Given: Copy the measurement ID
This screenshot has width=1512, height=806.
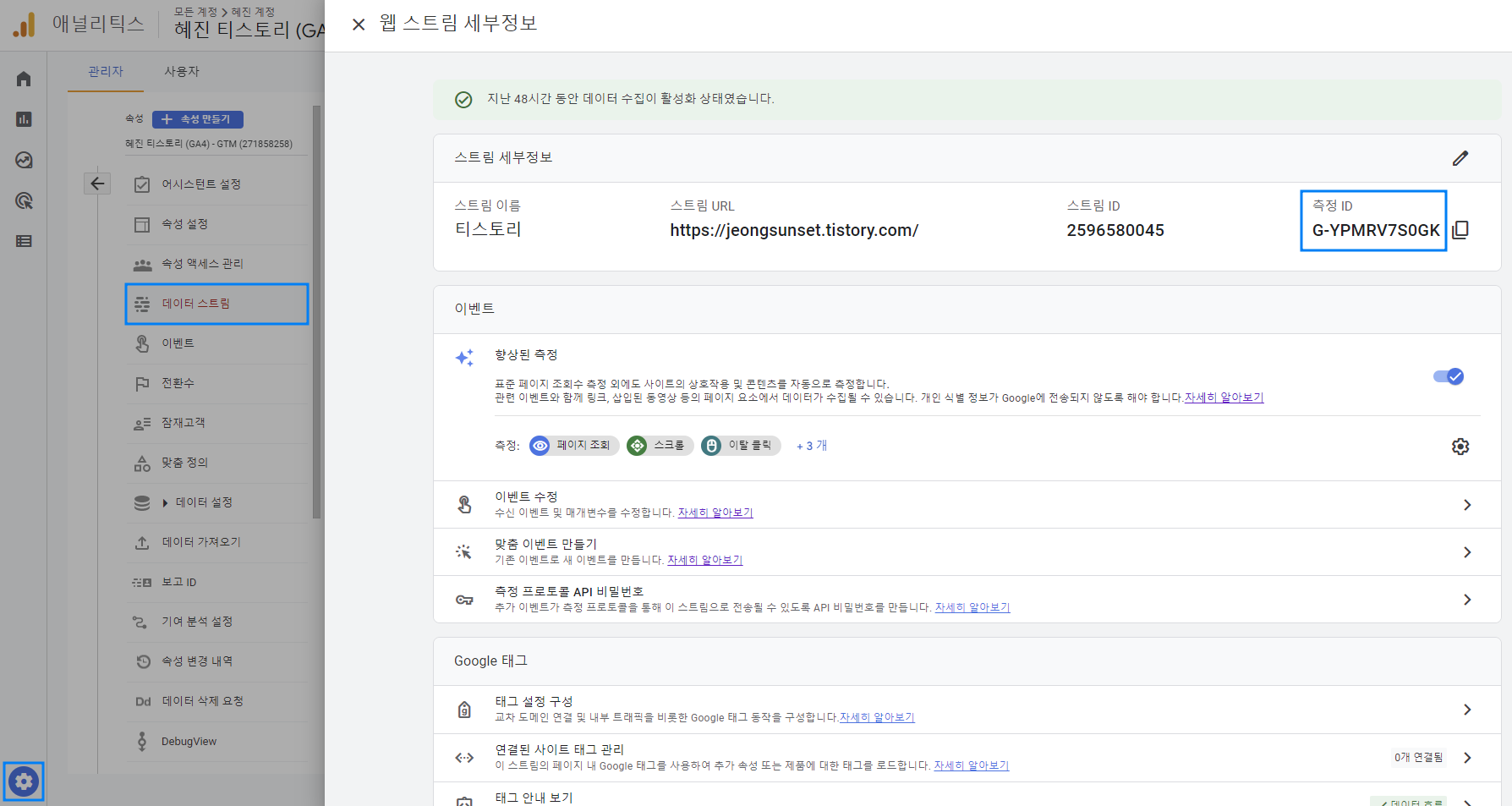Looking at the screenshot, I should click(1460, 230).
